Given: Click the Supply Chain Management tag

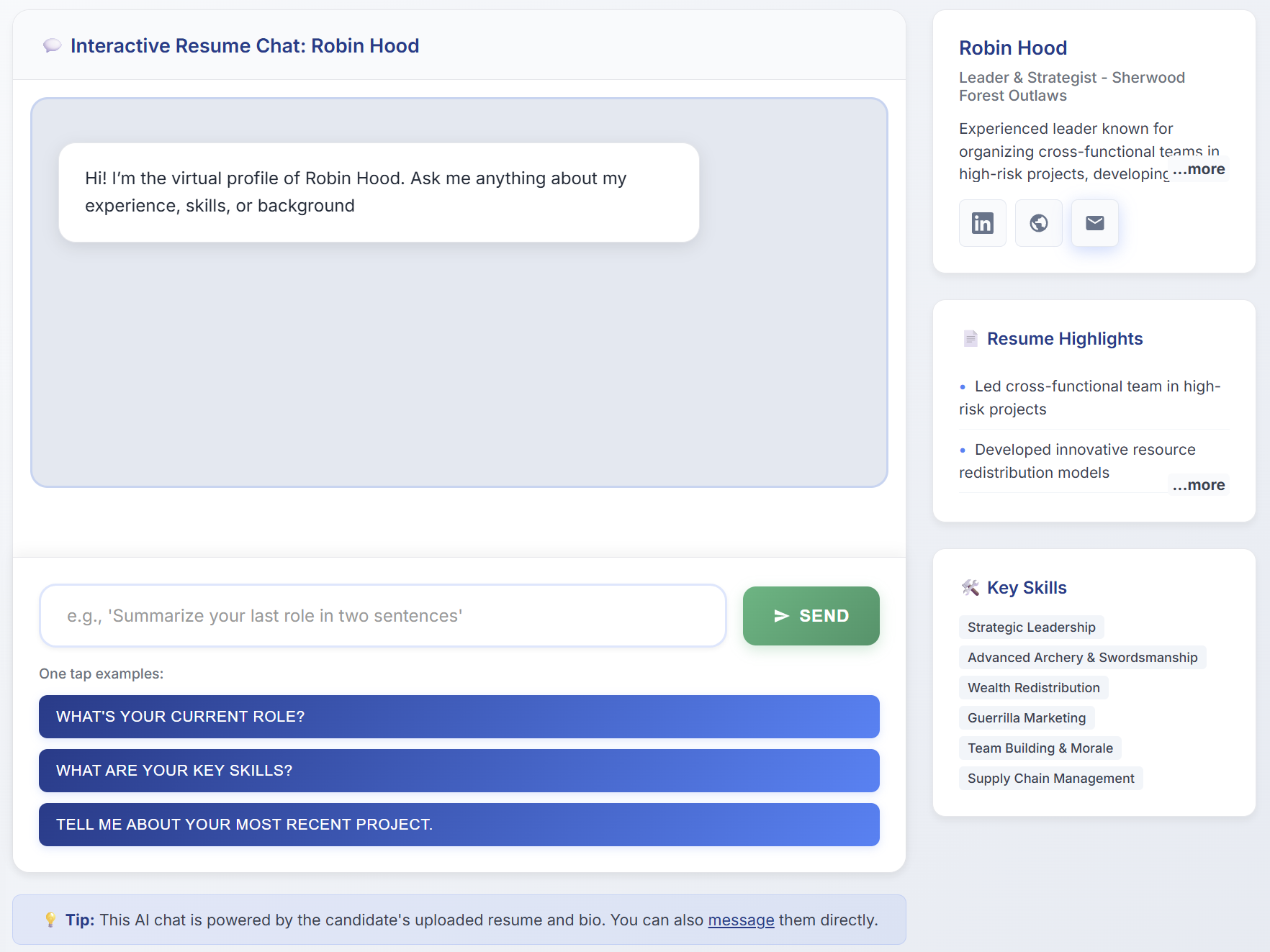Looking at the screenshot, I should (x=1050, y=779).
